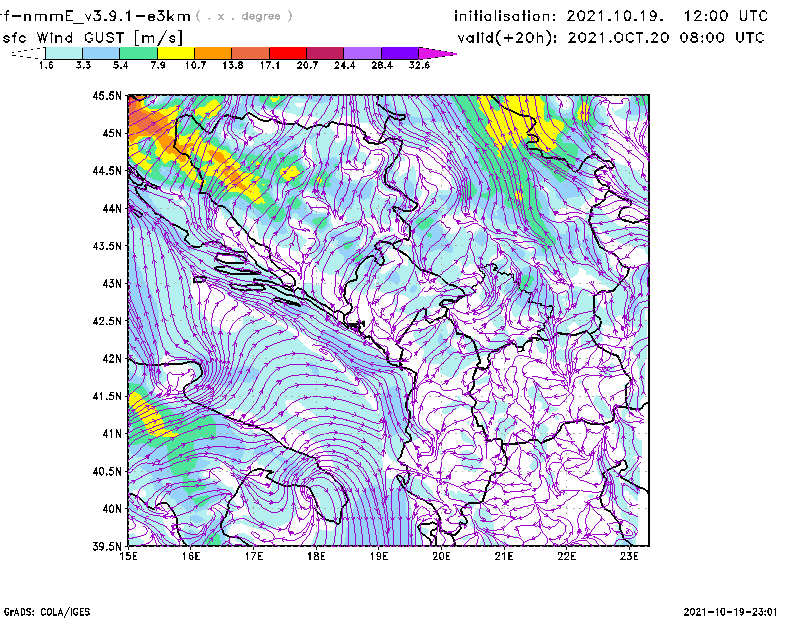This screenshot has height=618, width=800.
Task: Click the legend value 28.4
Action: (x=382, y=65)
